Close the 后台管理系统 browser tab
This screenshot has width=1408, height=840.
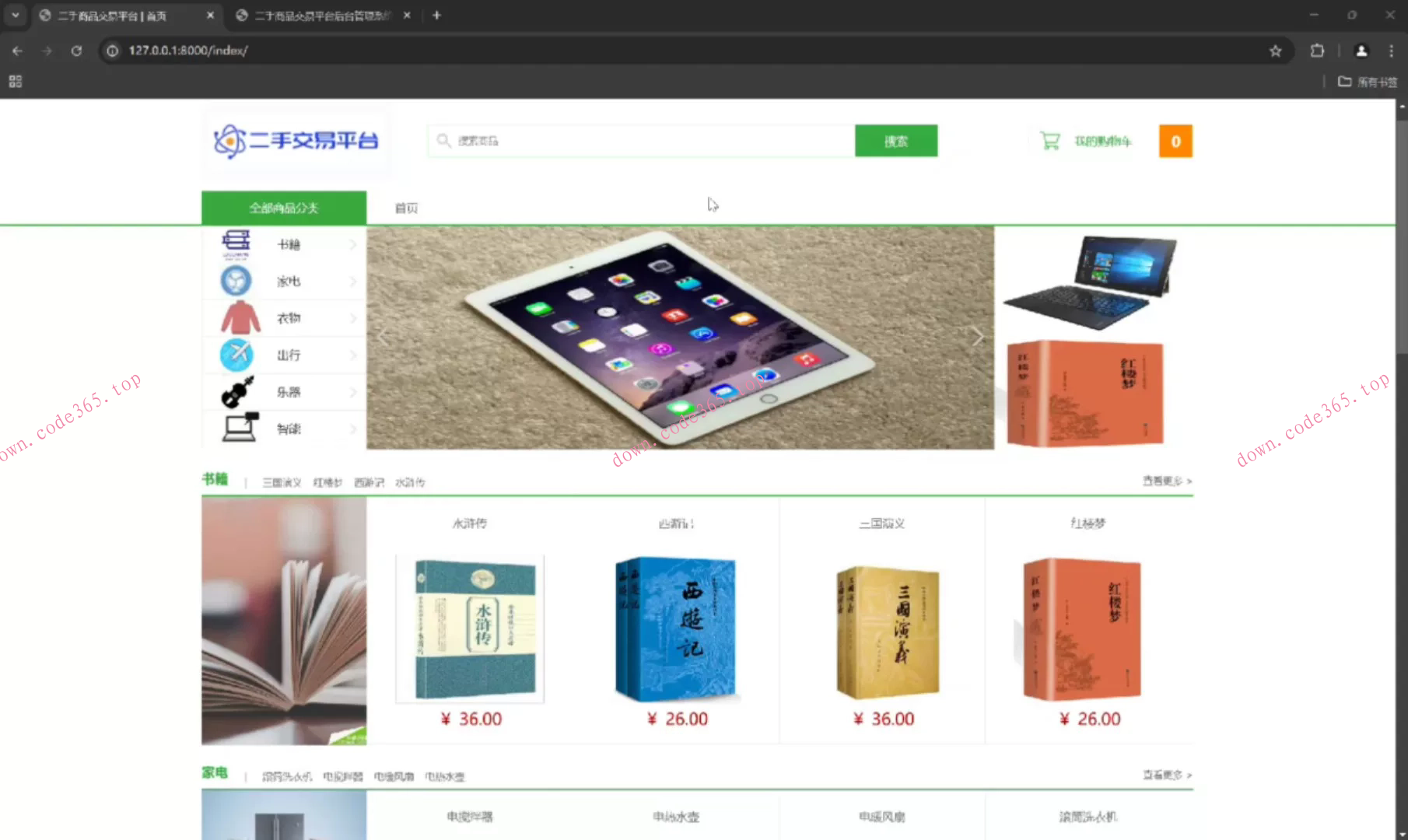tap(407, 15)
